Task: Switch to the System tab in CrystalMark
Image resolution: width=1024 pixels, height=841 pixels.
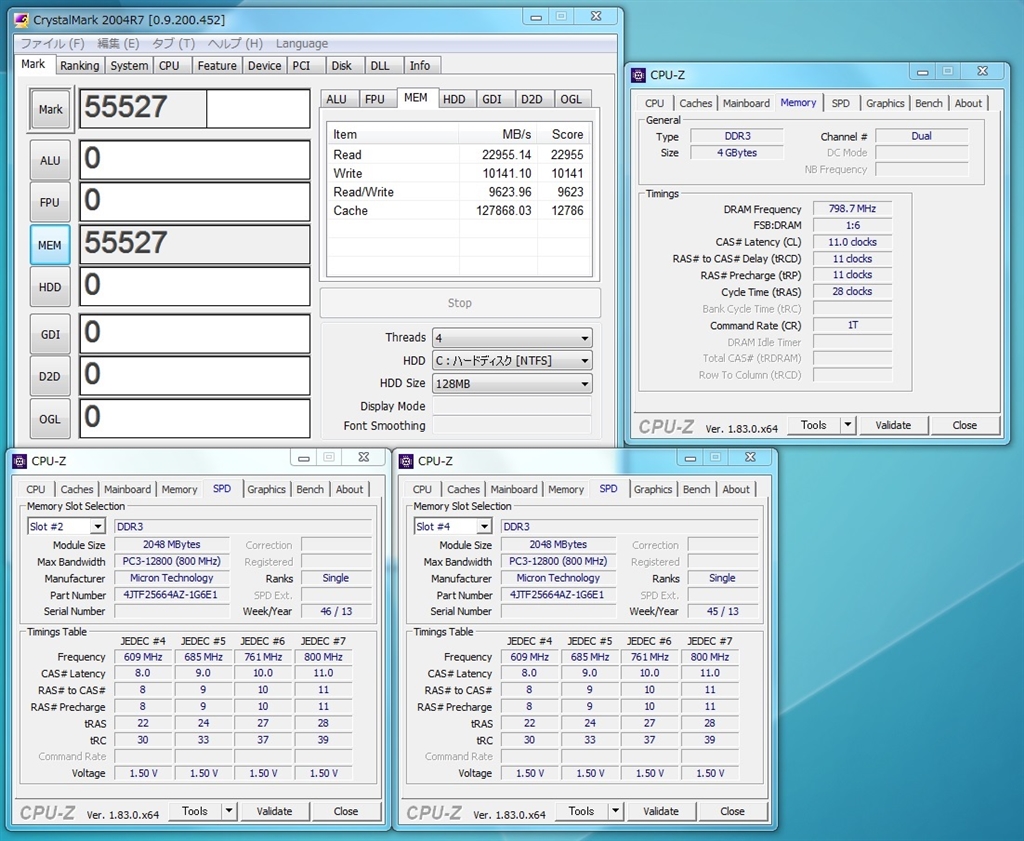Action: [x=129, y=65]
